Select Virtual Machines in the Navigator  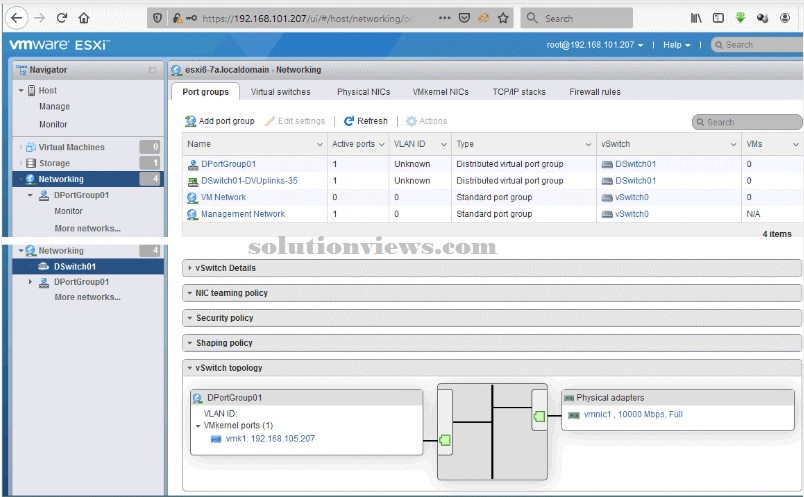pyautogui.click(x=72, y=147)
